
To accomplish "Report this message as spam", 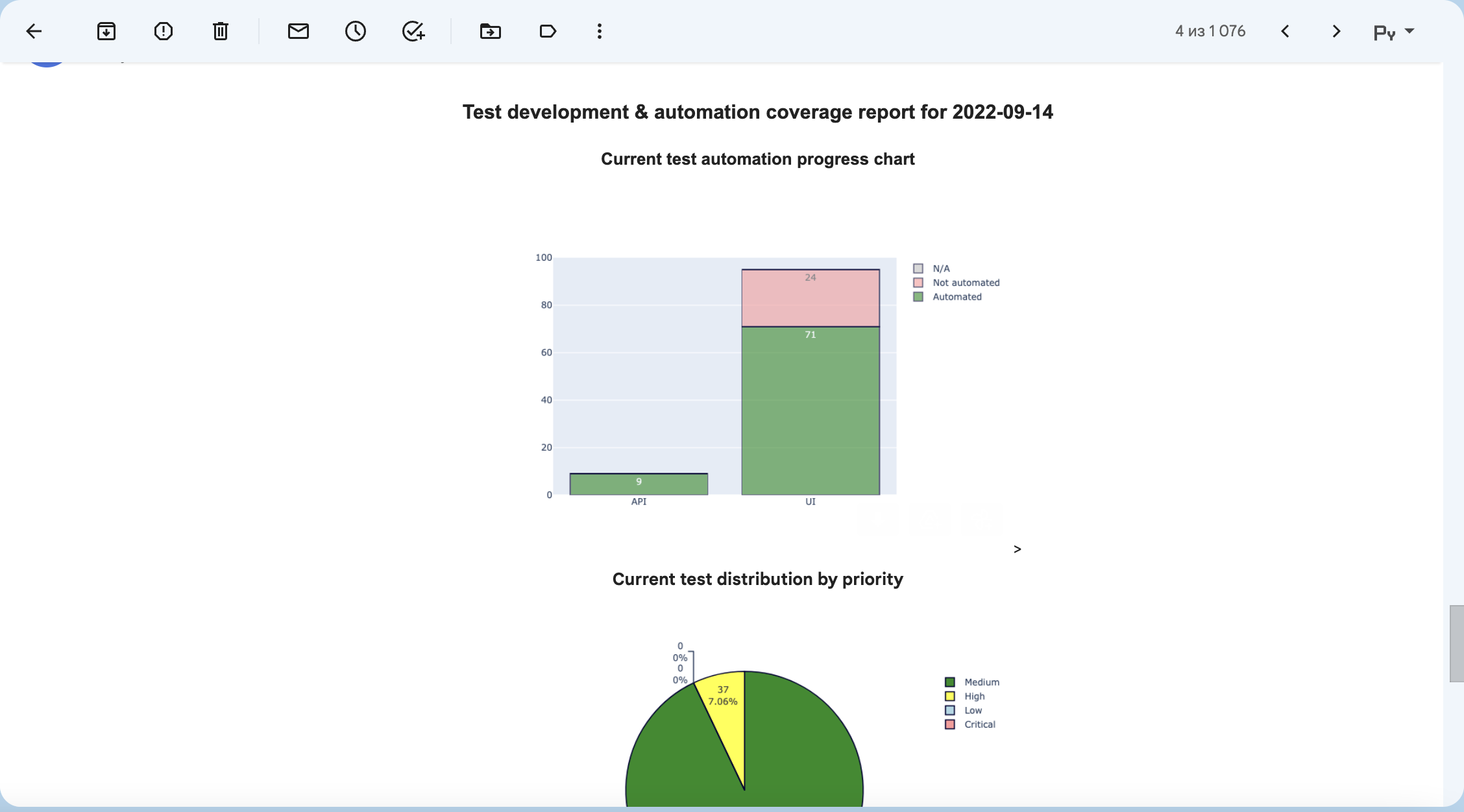I will (x=164, y=31).
